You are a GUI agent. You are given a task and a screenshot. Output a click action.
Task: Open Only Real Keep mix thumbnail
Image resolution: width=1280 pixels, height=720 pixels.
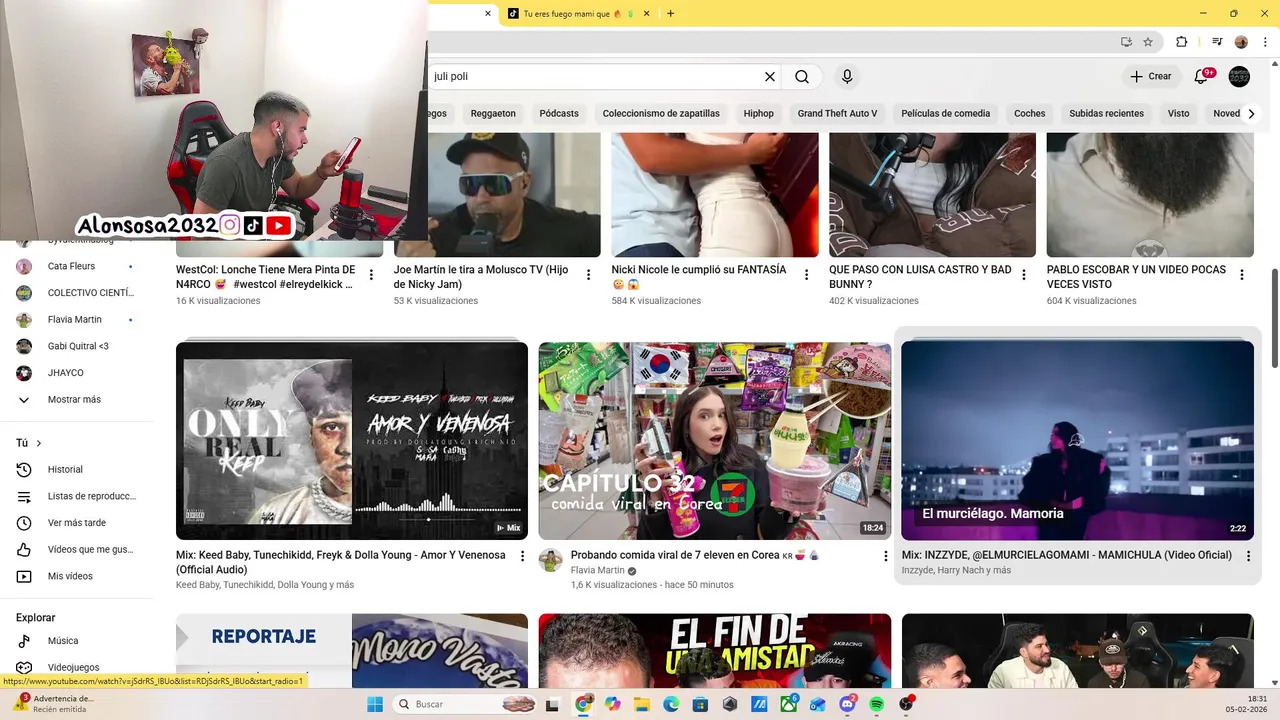click(352, 441)
